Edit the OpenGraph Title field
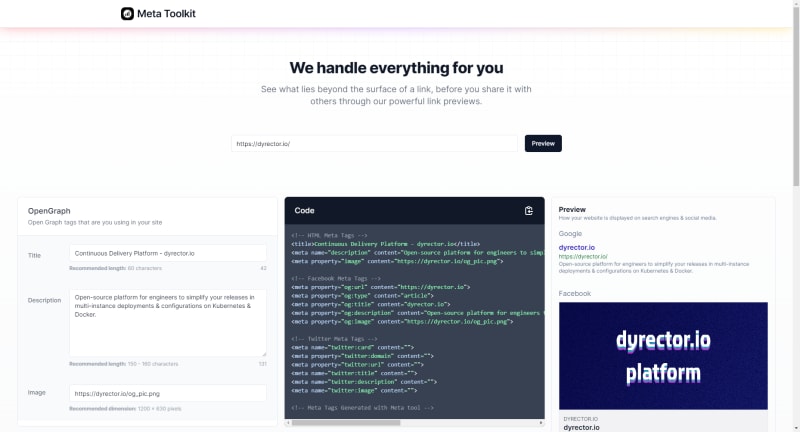This screenshot has height=432, width=800. point(168,253)
